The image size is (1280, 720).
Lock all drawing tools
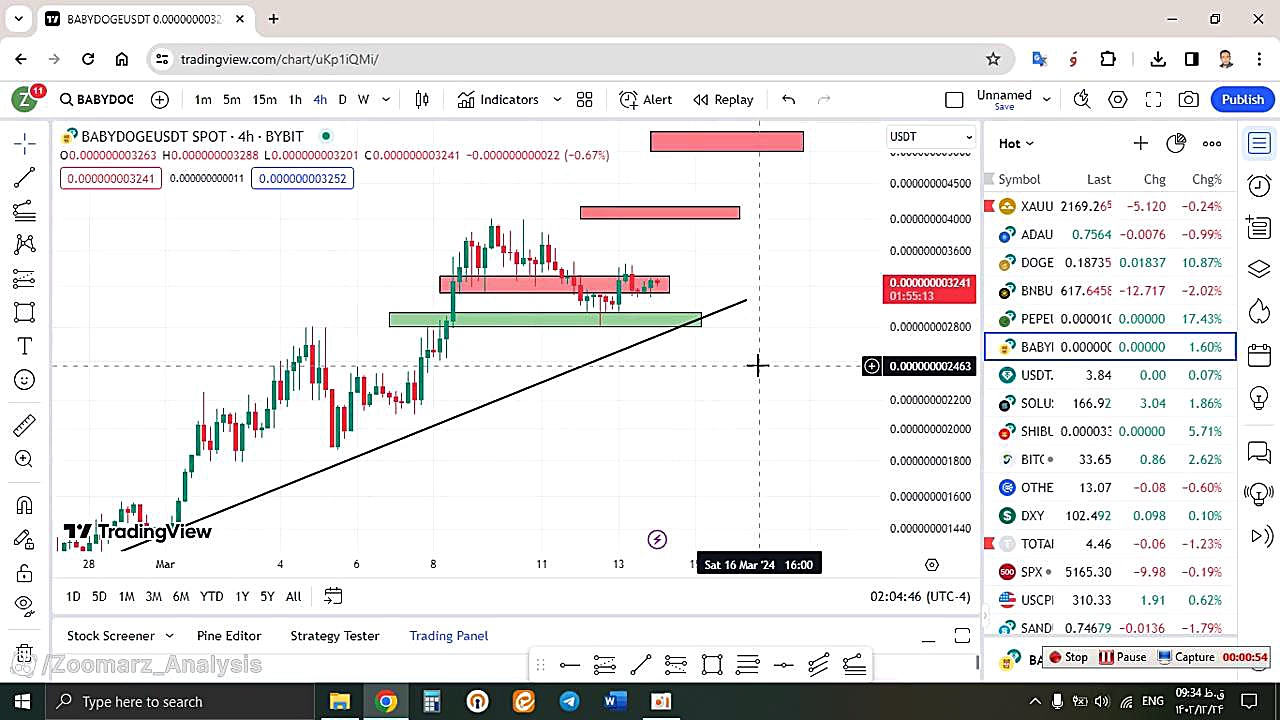click(25, 573)
